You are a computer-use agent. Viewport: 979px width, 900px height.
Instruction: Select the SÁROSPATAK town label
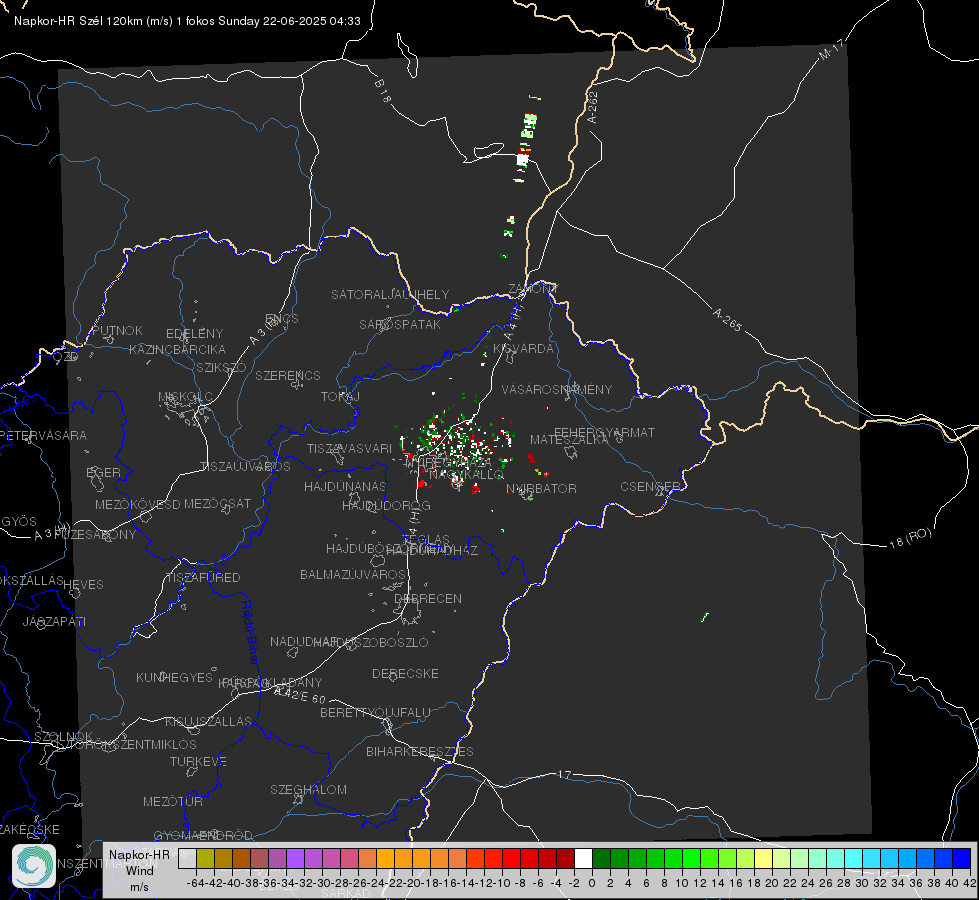(x=400, y=325)
